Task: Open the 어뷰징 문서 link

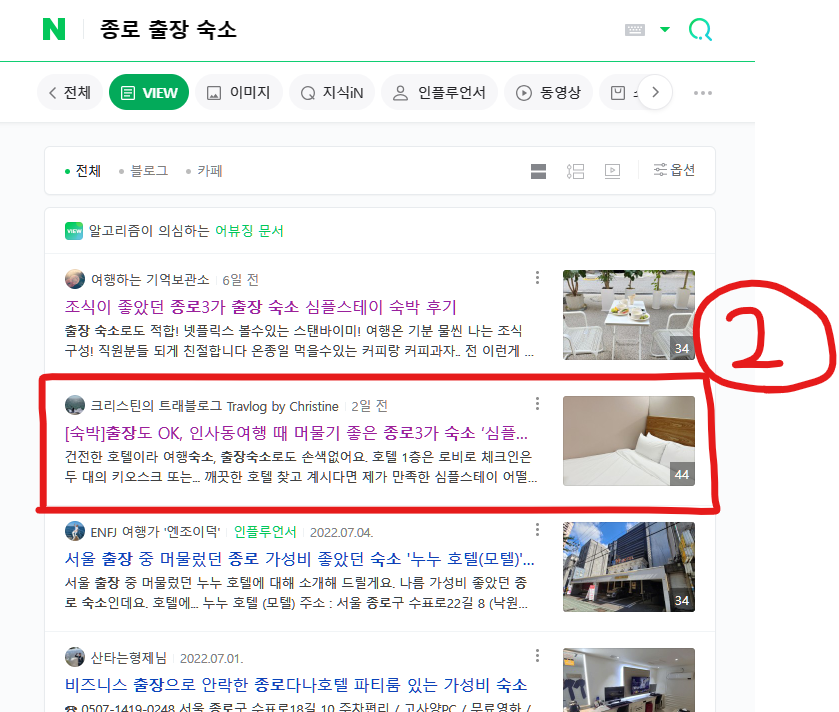Action: click(x=249, y=231)
